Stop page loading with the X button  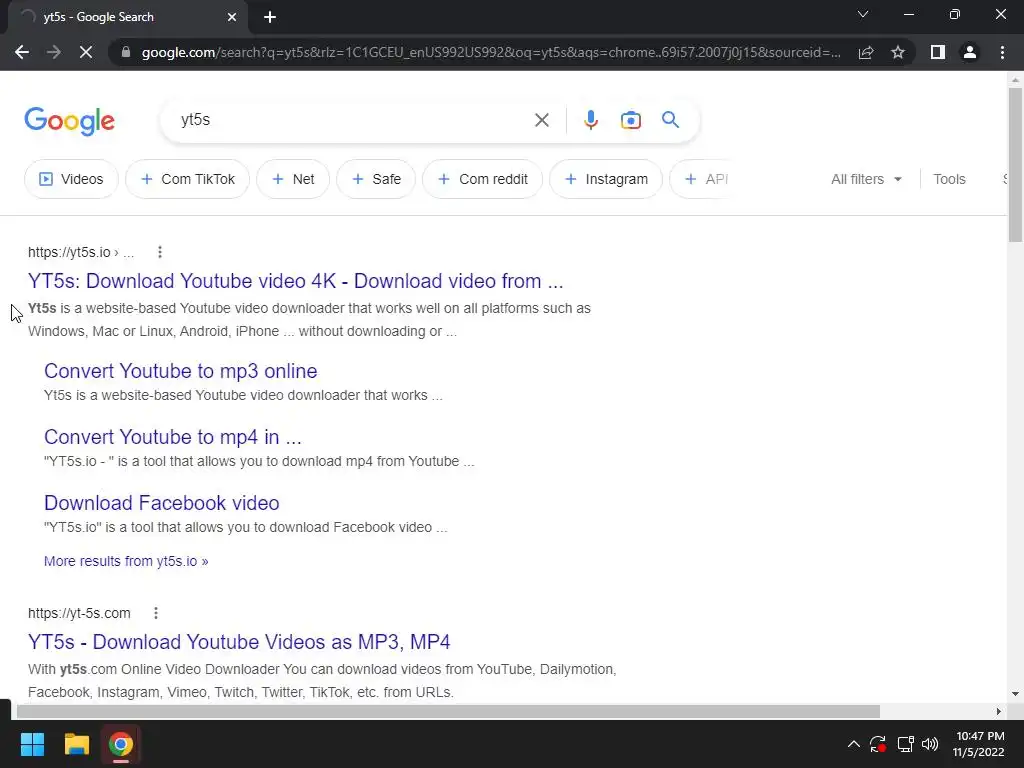(x=86, y=52)
